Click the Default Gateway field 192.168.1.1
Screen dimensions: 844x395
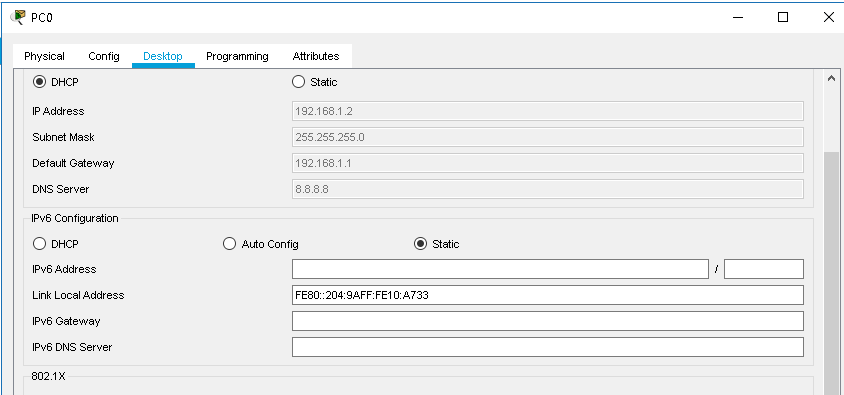[x=547, y=163]
